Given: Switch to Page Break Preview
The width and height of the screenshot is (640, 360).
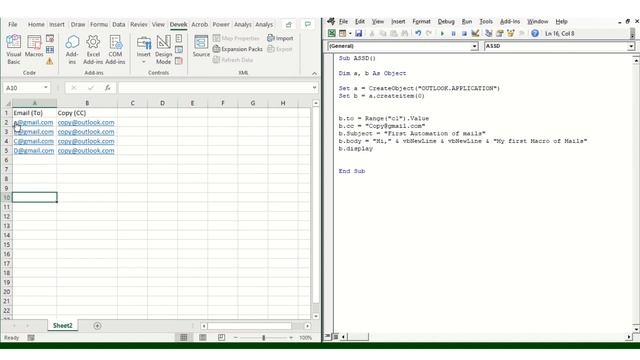Looking at the screenshot, I should [x=221, y=338].
